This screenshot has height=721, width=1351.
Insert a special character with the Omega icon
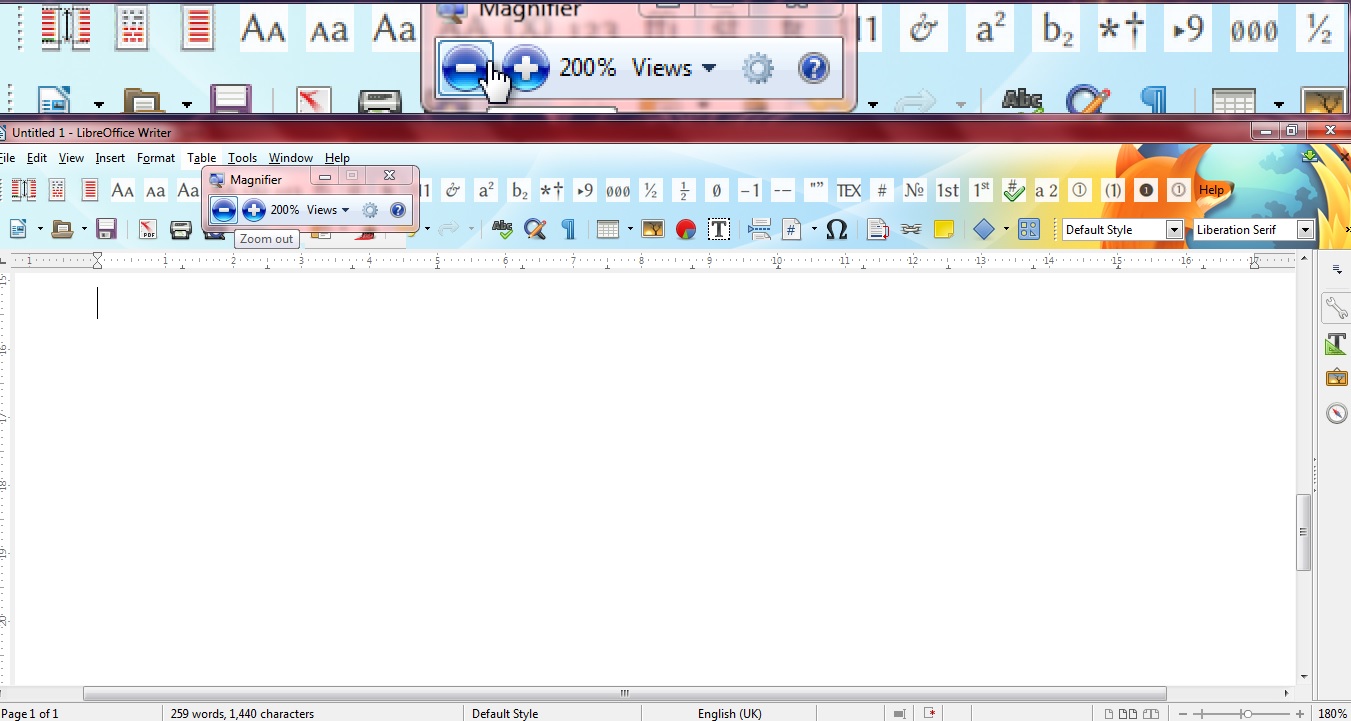coord(837,229)
